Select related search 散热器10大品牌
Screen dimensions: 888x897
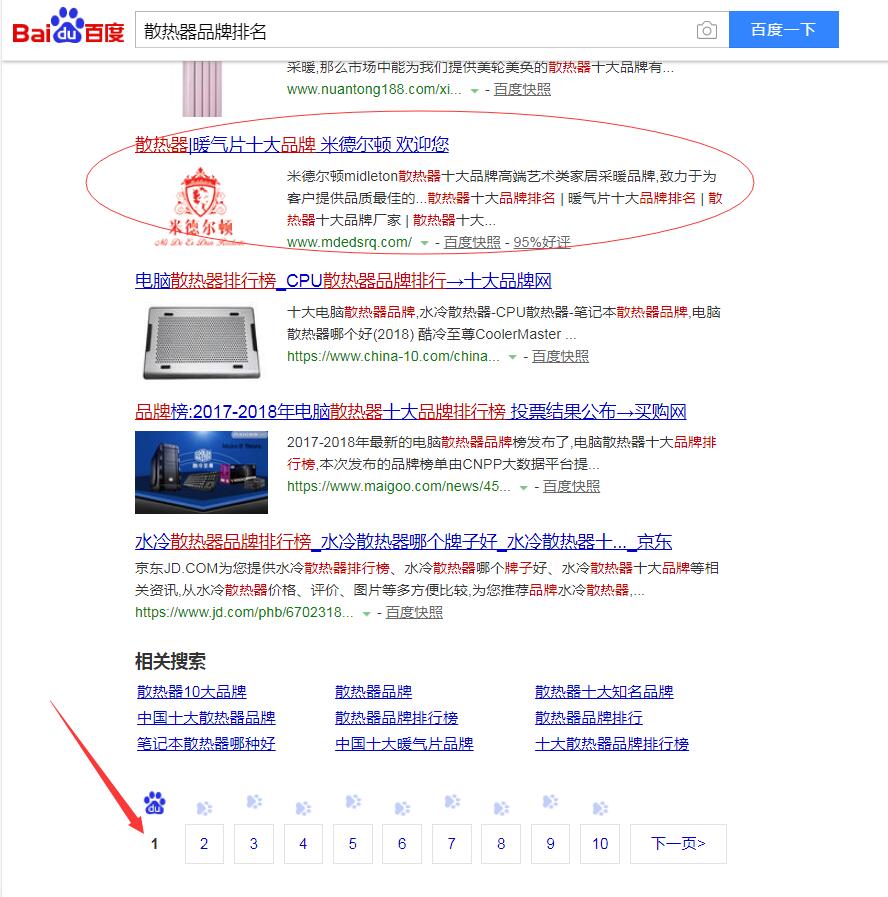pos(192,692)
